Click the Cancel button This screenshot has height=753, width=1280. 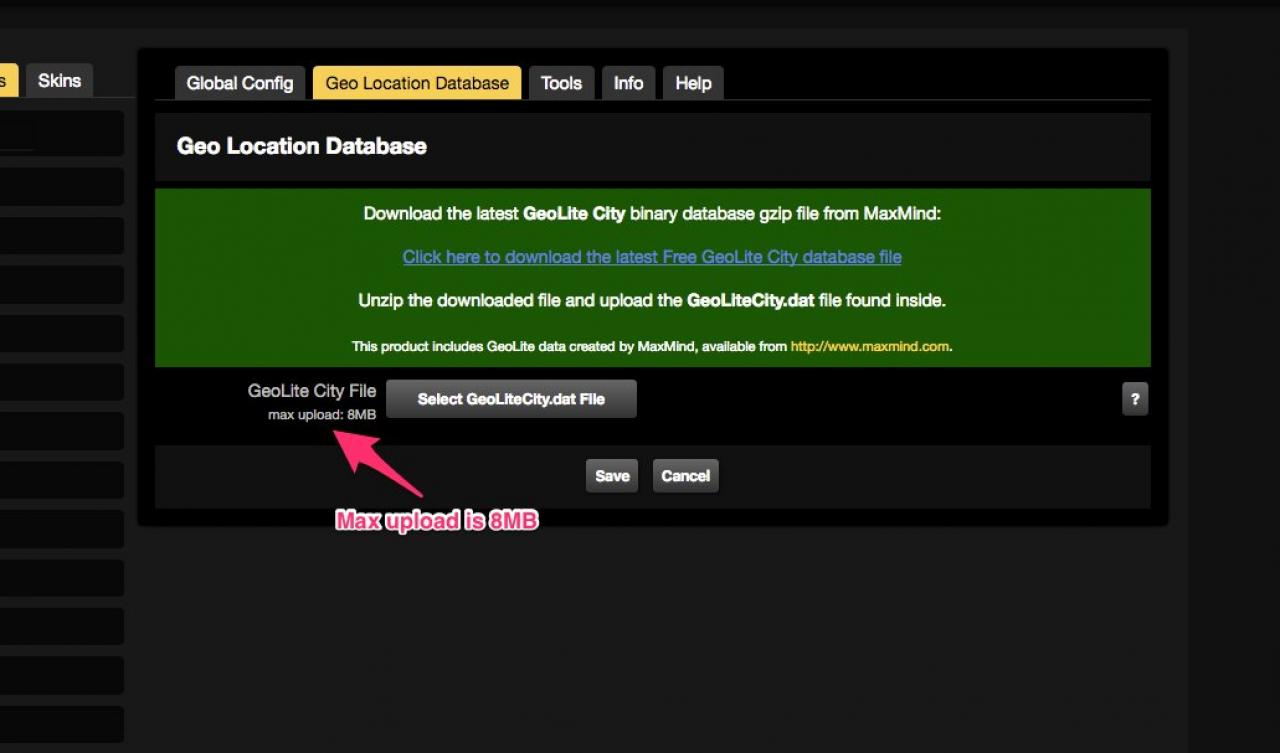point(685,476)
